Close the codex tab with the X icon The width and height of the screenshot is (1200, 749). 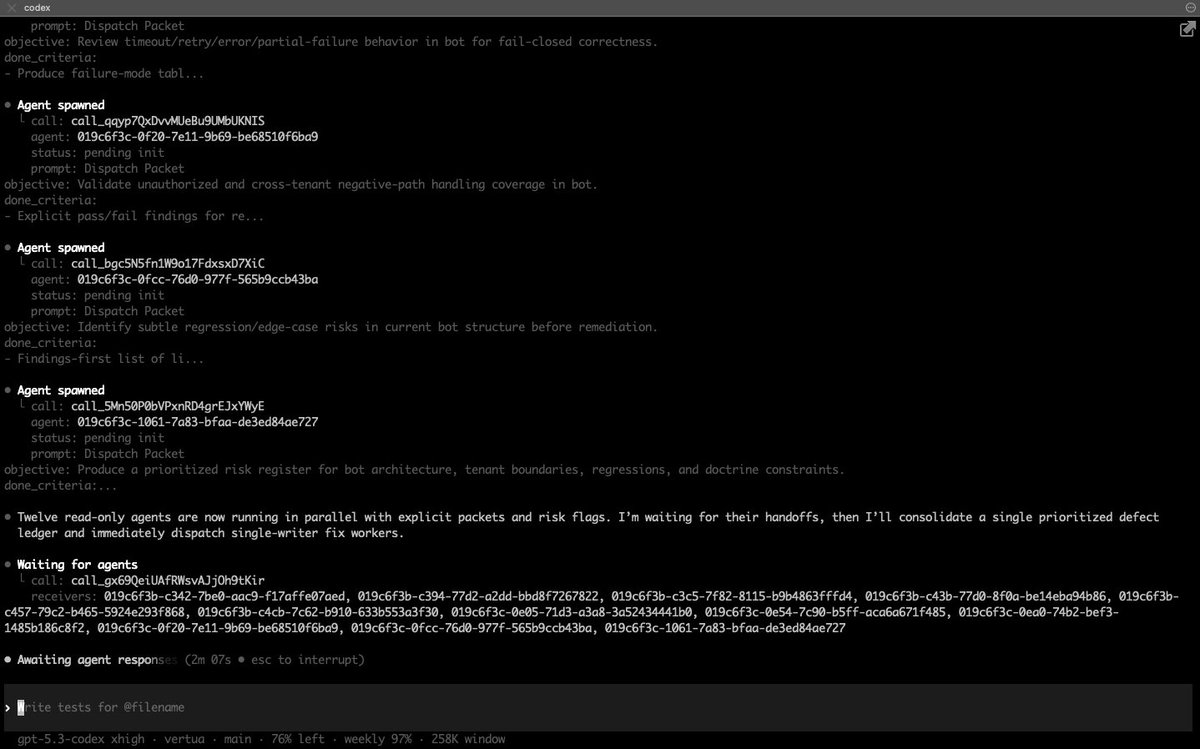click(x=11, y=7)
